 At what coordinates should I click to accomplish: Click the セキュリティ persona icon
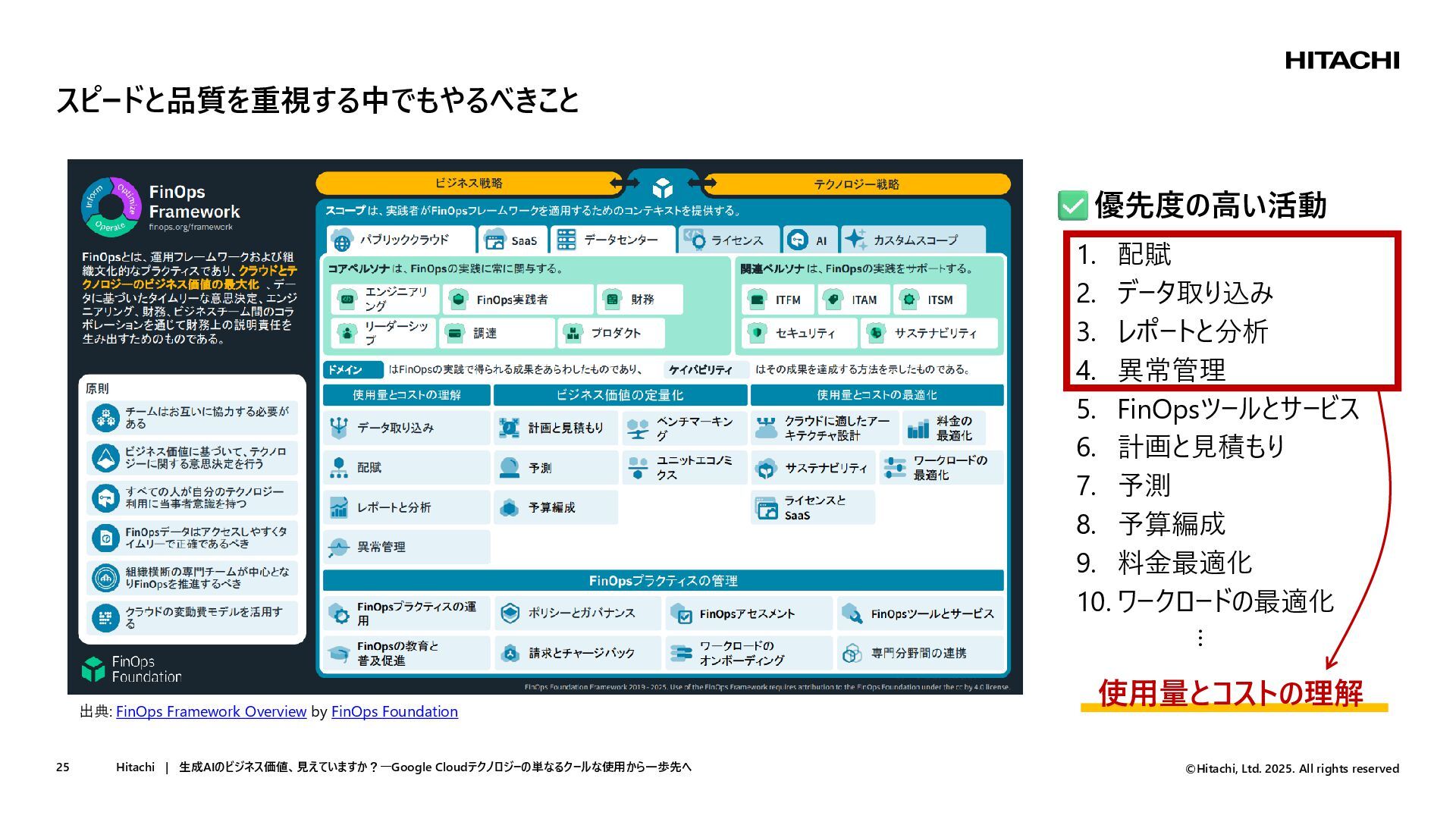click(x=756, y=333)
